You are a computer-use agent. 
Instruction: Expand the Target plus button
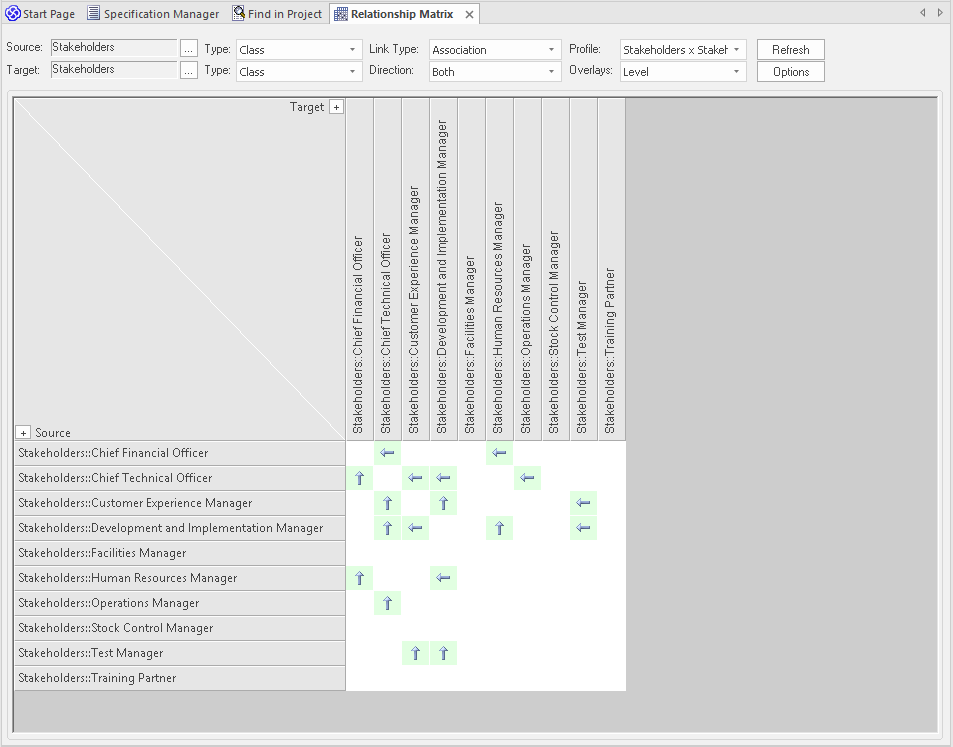pyautogui.click(x=336, y=107)
